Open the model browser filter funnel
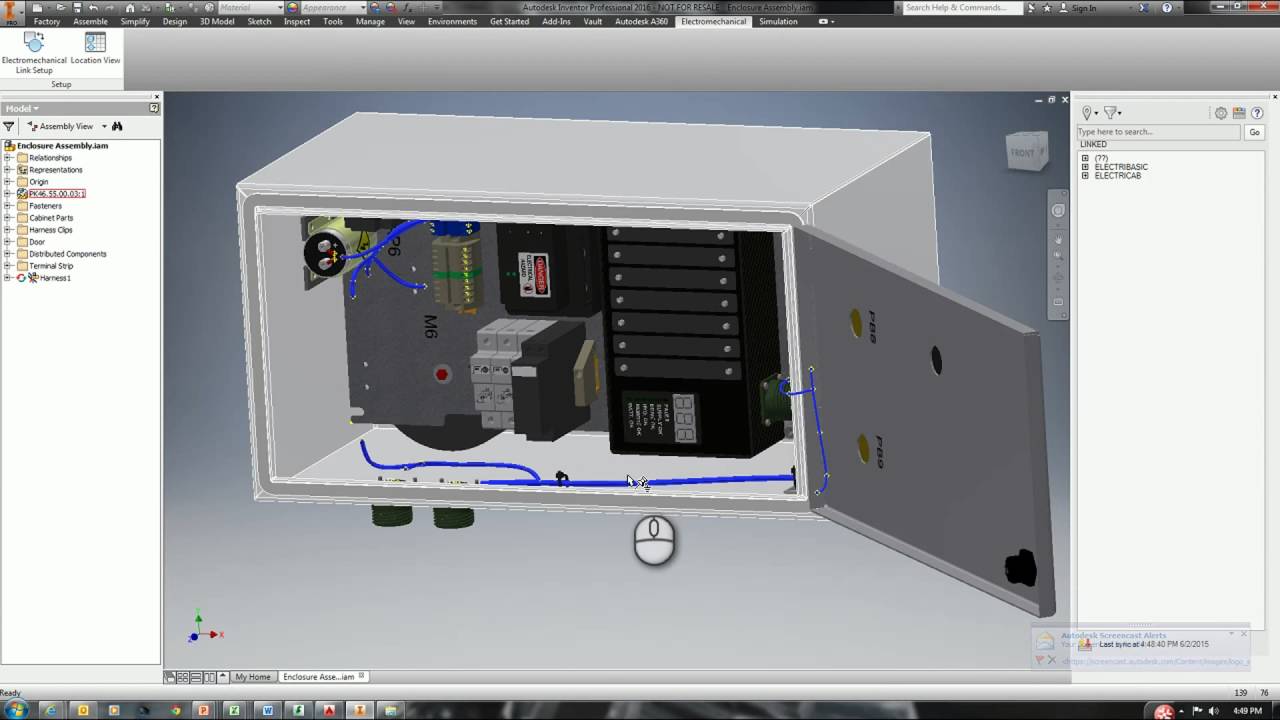1280x720 pixels. pos(9,126)
